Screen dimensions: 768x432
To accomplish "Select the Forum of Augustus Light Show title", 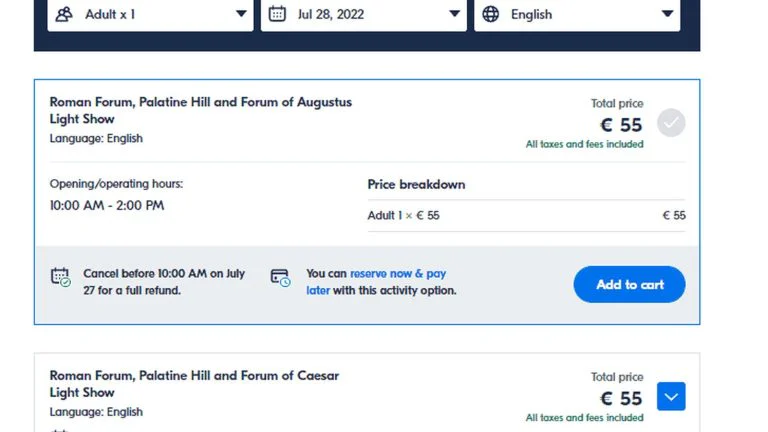I will click(200, 110).
